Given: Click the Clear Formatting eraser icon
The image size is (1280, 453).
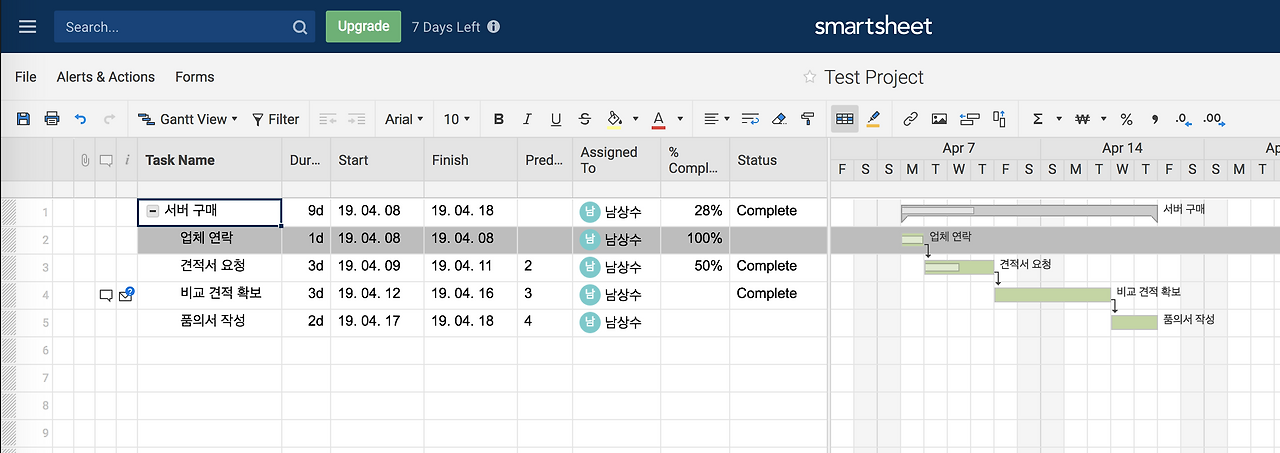Looking at the screenshot, I should [779, 119].
